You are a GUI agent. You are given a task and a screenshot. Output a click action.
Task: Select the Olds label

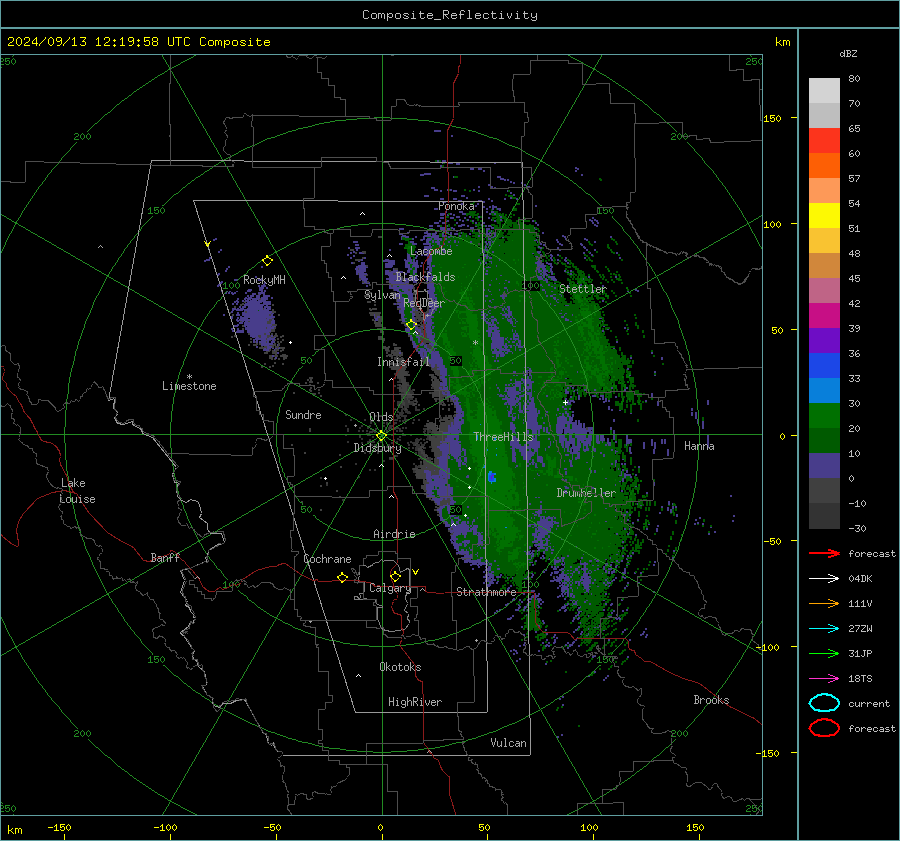[381, 417]
